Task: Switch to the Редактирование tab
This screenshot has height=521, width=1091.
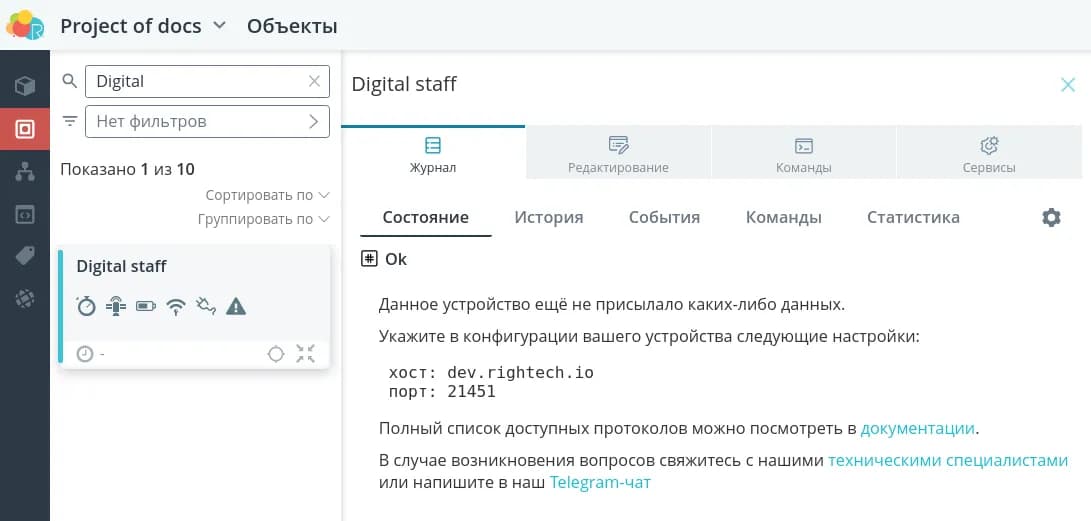Action: 618,154
